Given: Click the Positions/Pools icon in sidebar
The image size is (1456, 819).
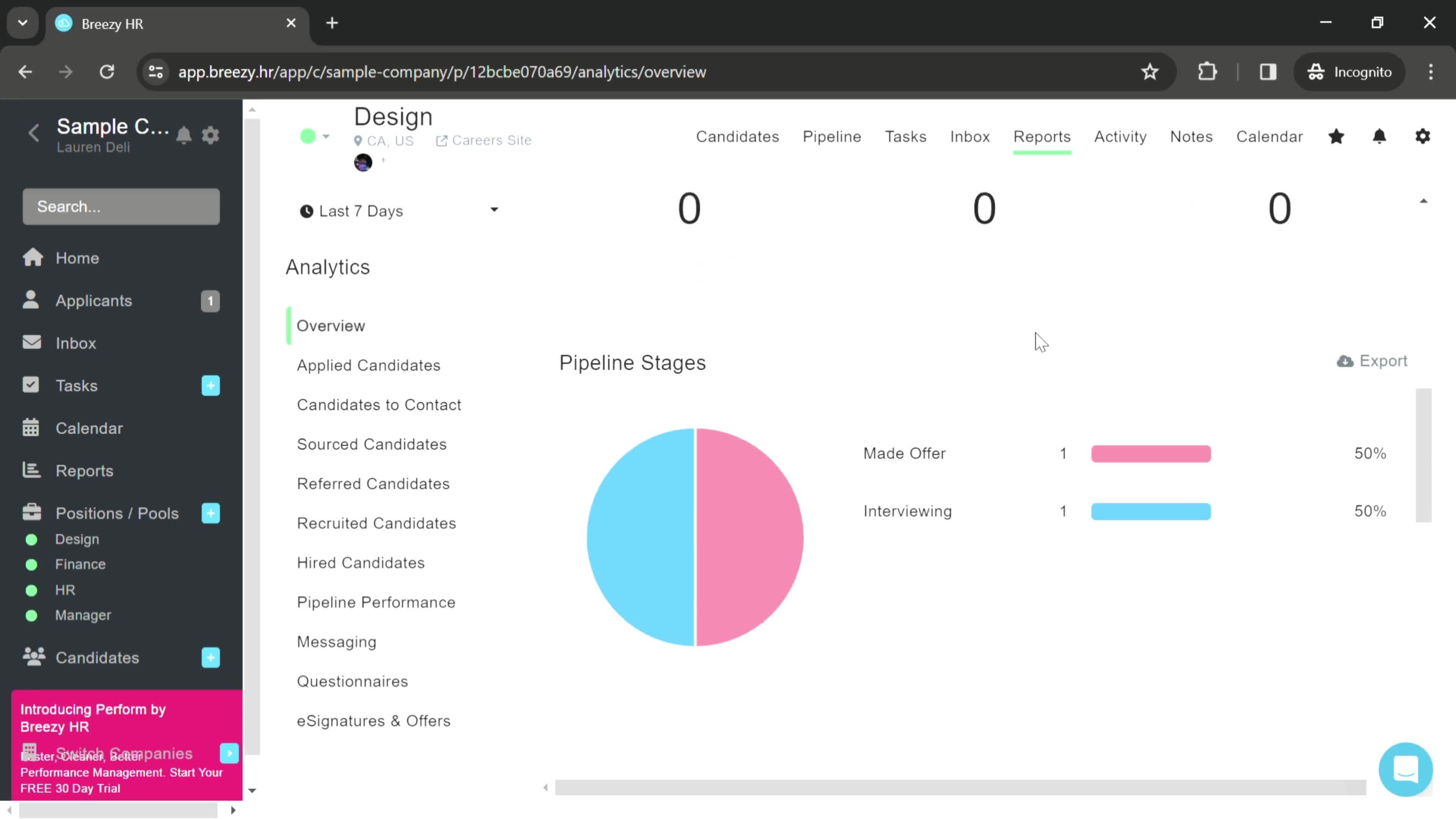Looking at the screenshot, I should (x=31, y=513).
